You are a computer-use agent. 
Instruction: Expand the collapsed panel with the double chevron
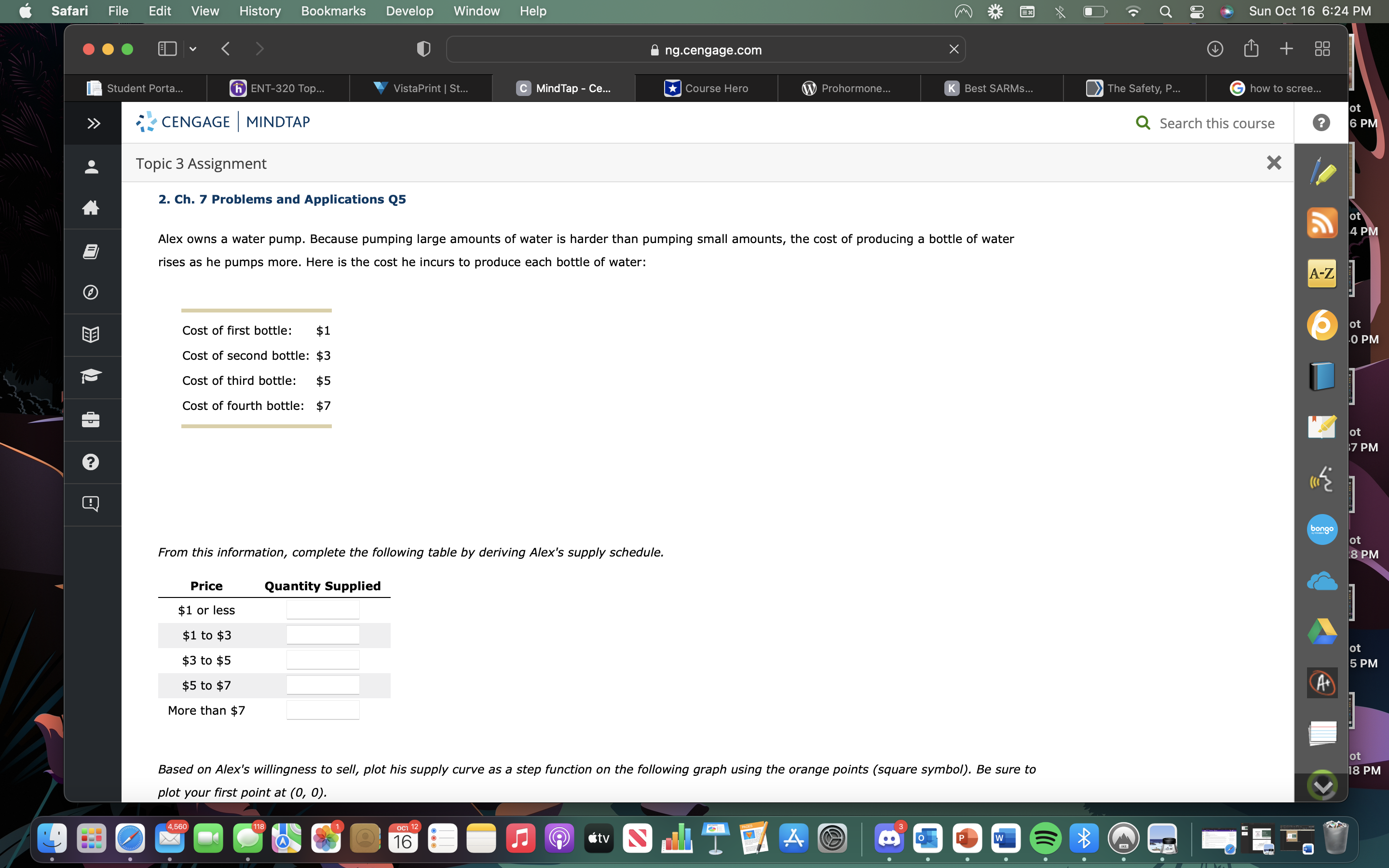[x=94, y=122]
